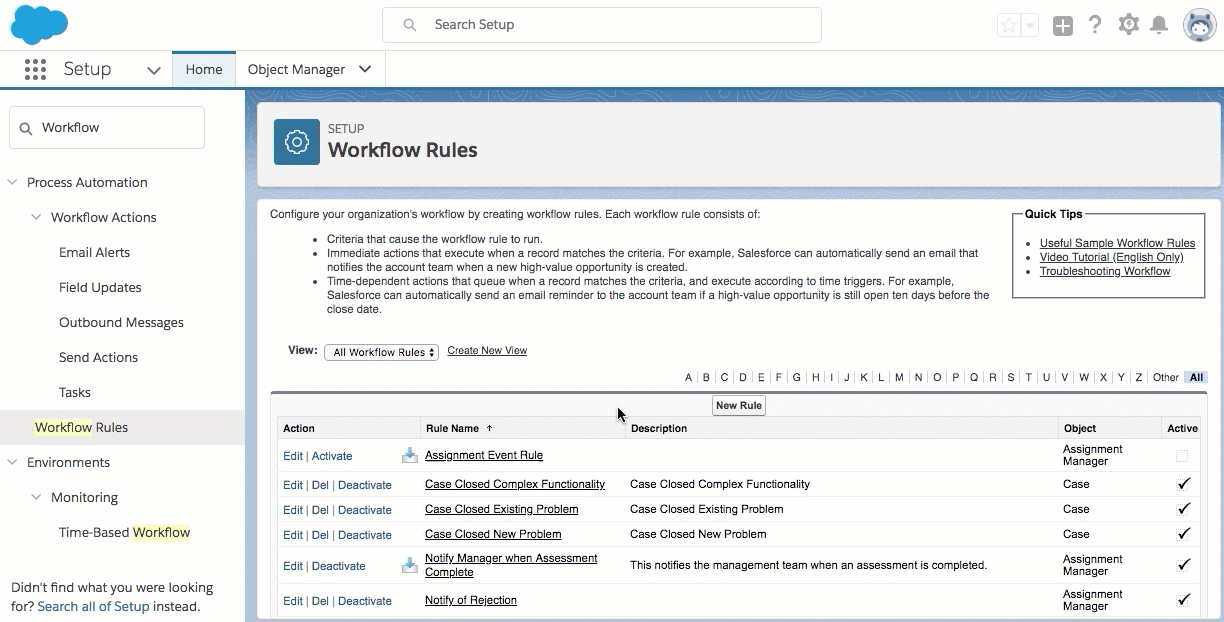
Task: Expand the Setup app dropdown chevron
Action: click(x=153, y=70)
